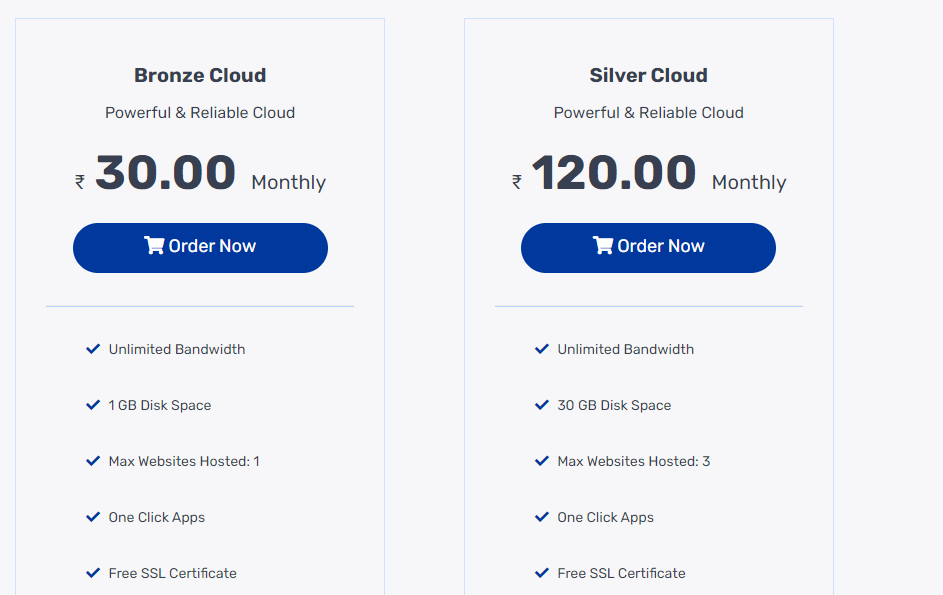Click the Silver Cloud Order Now button
This screenshot has width=943, height=595.
[x=648, y=247]
